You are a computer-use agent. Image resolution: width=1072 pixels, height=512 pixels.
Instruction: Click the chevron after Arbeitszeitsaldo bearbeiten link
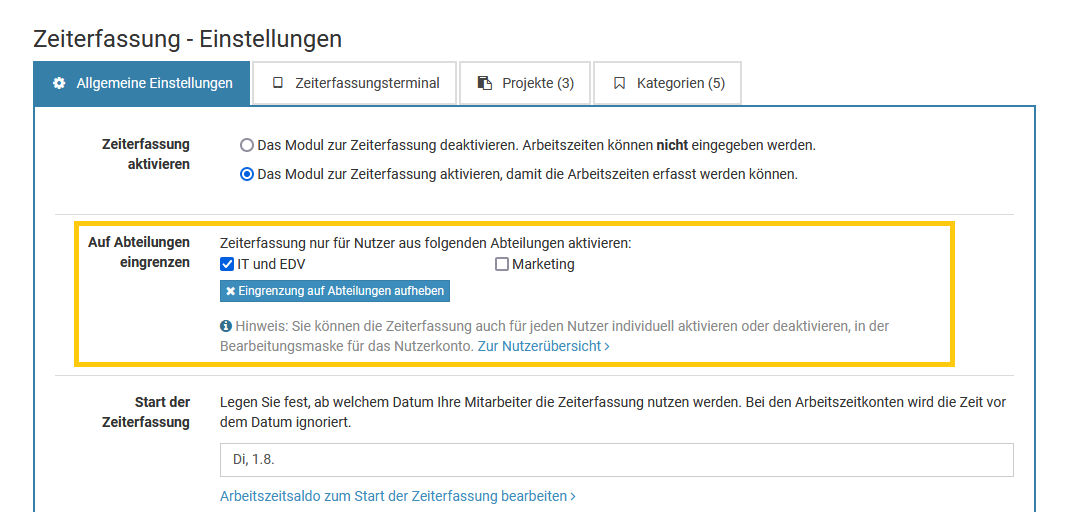pyautogui.click(x=572, y=496)
